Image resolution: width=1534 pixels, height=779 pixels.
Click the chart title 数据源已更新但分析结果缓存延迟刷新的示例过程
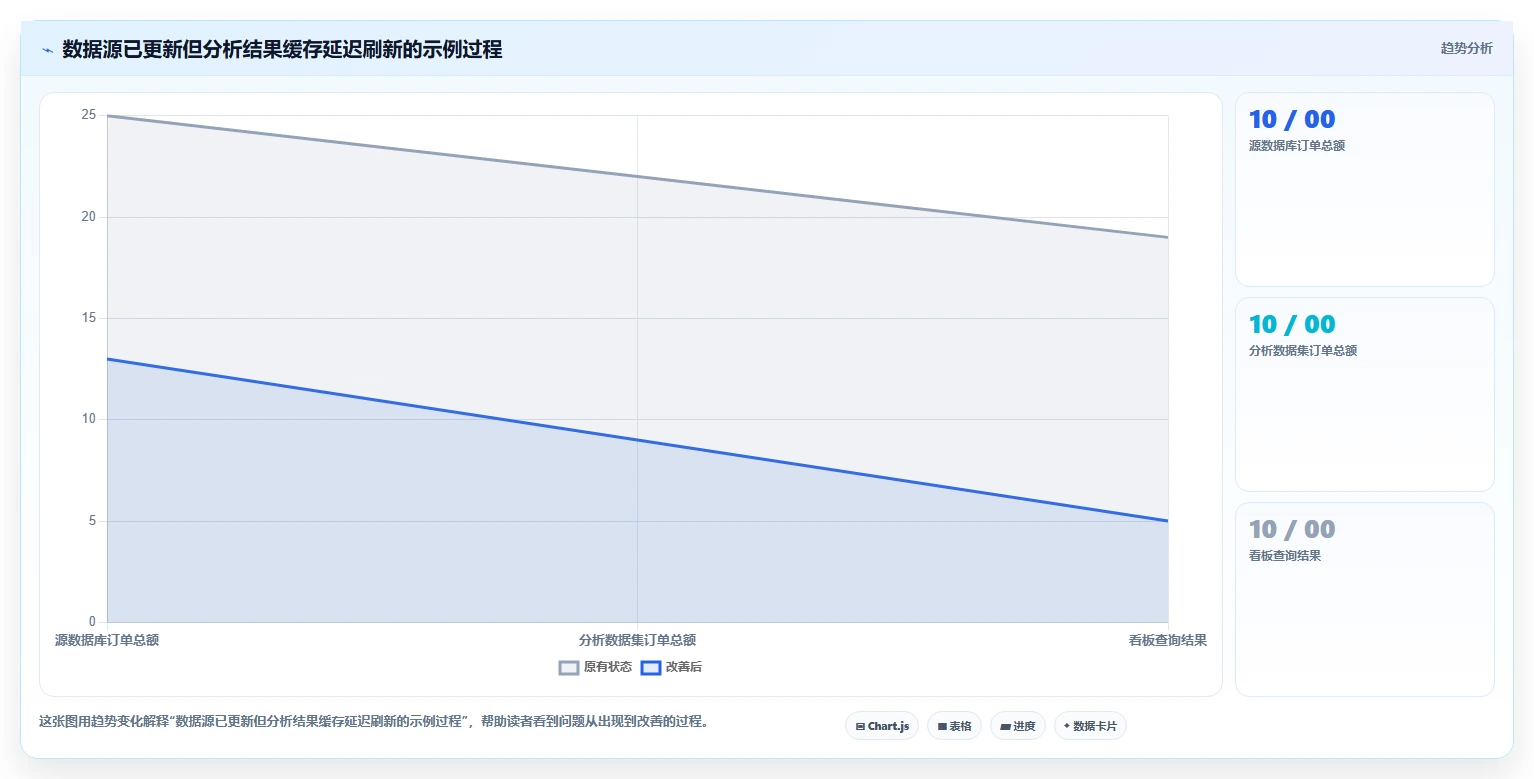pyautogui.click(x=282, y=49)
